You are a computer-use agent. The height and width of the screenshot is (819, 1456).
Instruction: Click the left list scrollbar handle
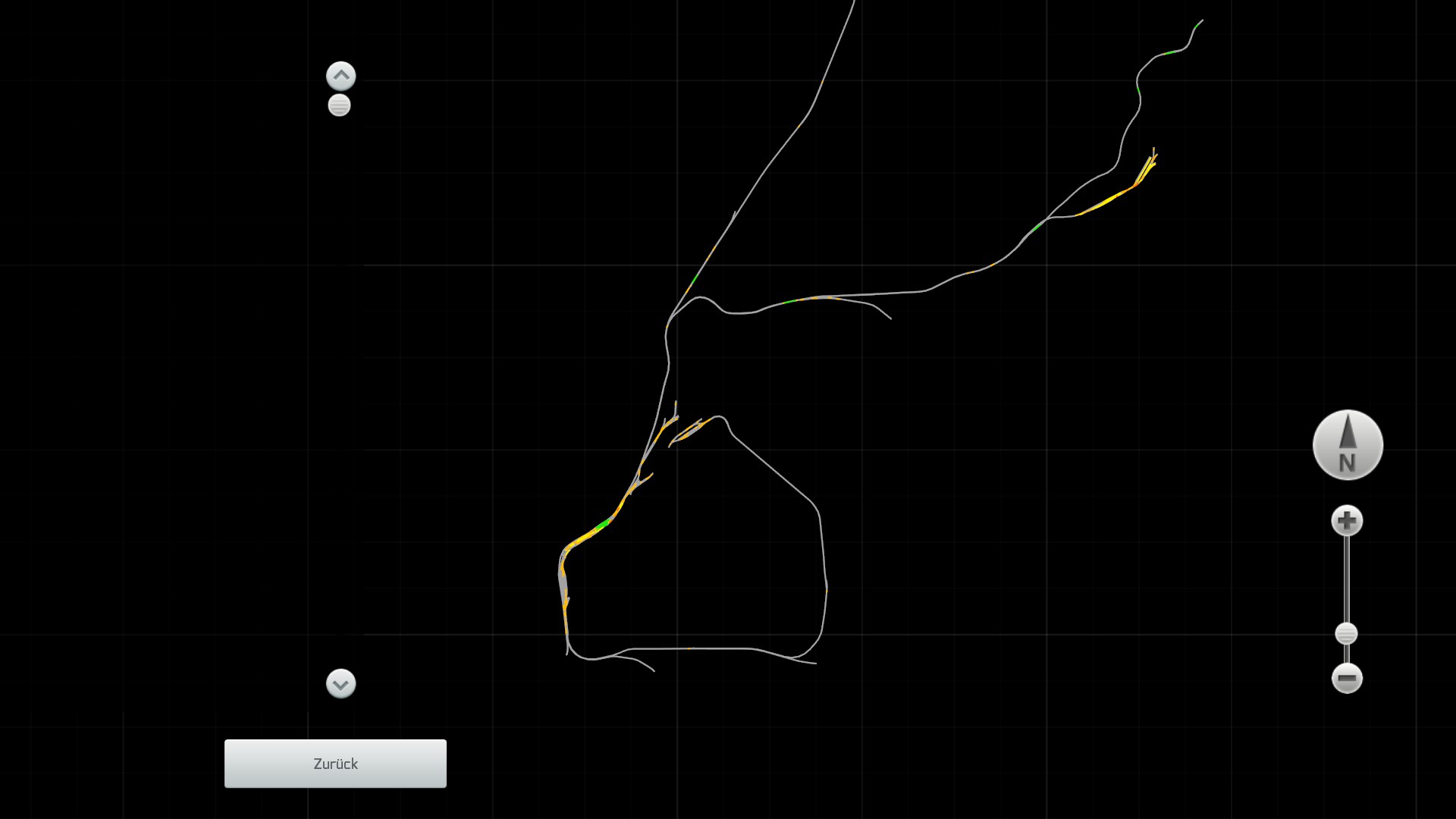[x=339, y=105]
